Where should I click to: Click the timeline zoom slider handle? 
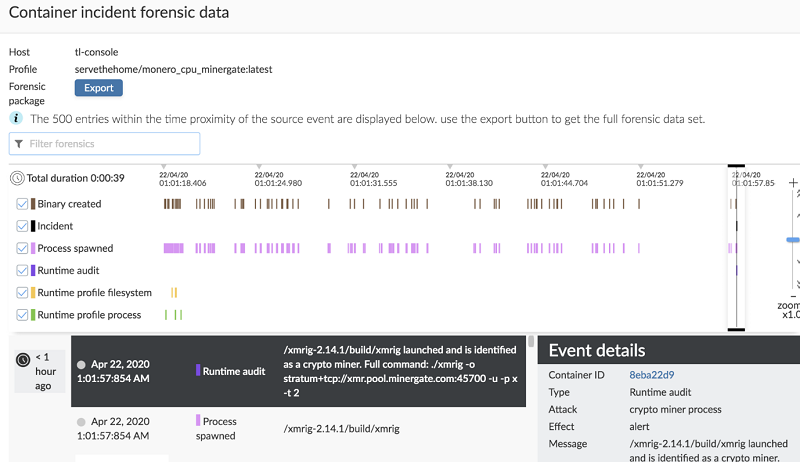click(x=793, y=240)
